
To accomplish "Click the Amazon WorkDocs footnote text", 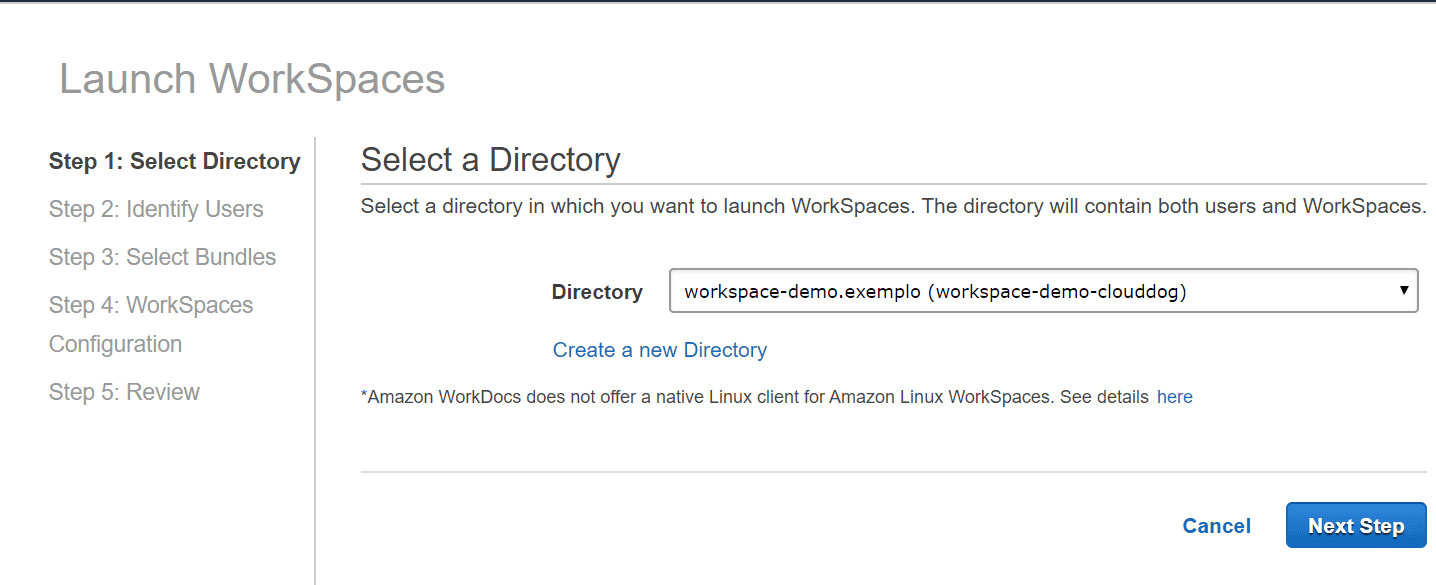I will click(754, 397).
